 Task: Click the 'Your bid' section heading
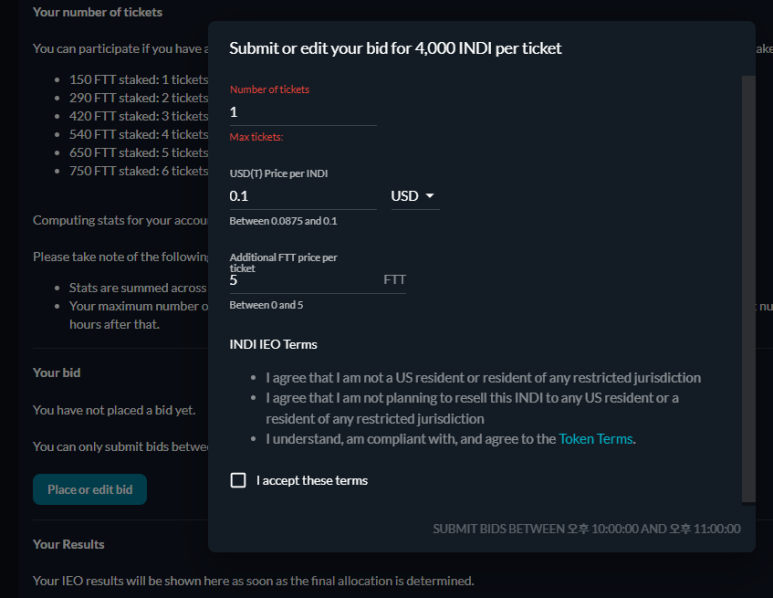[x=57, y=373]
